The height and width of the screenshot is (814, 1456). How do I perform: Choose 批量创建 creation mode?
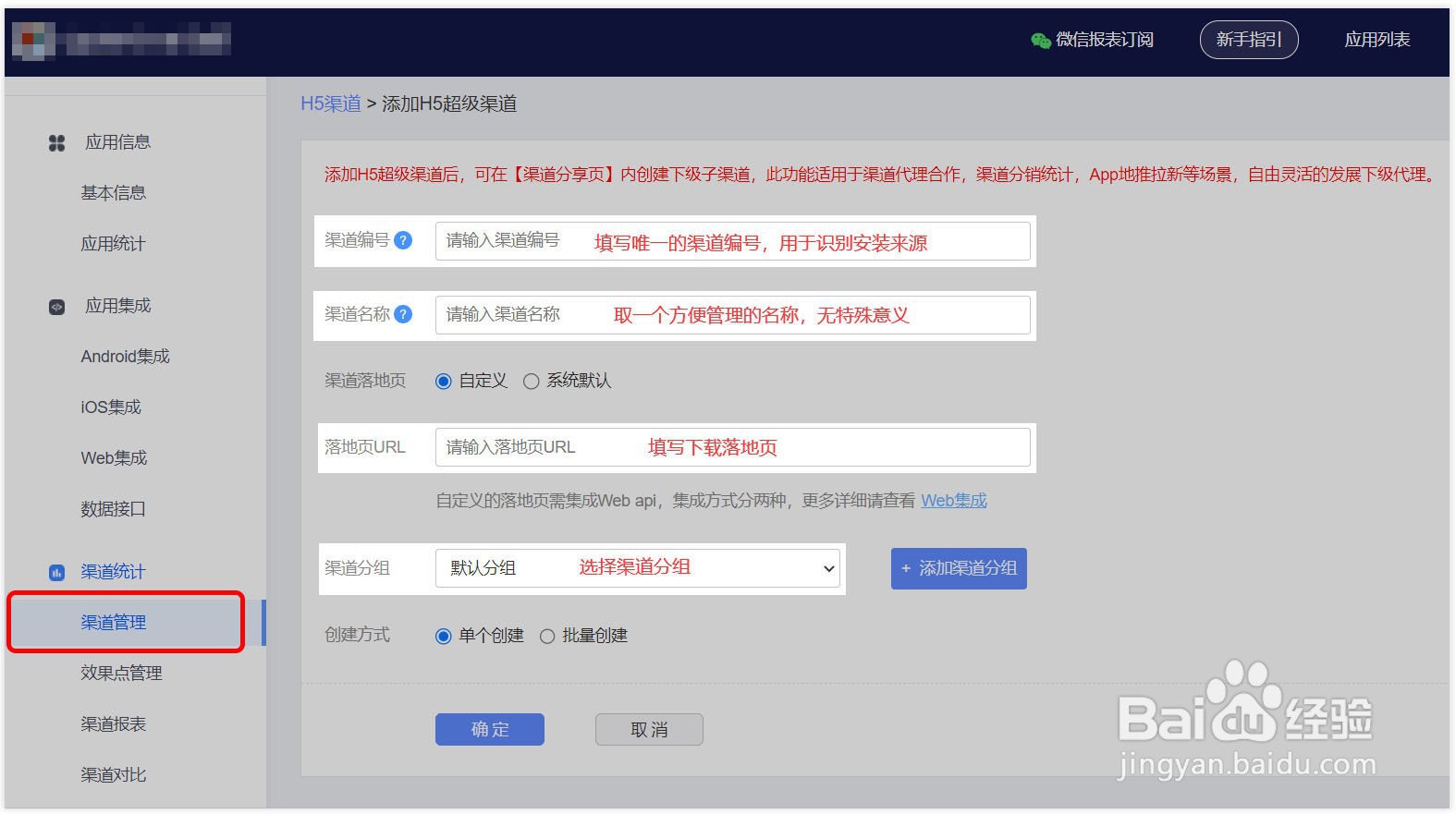point(547,637)
